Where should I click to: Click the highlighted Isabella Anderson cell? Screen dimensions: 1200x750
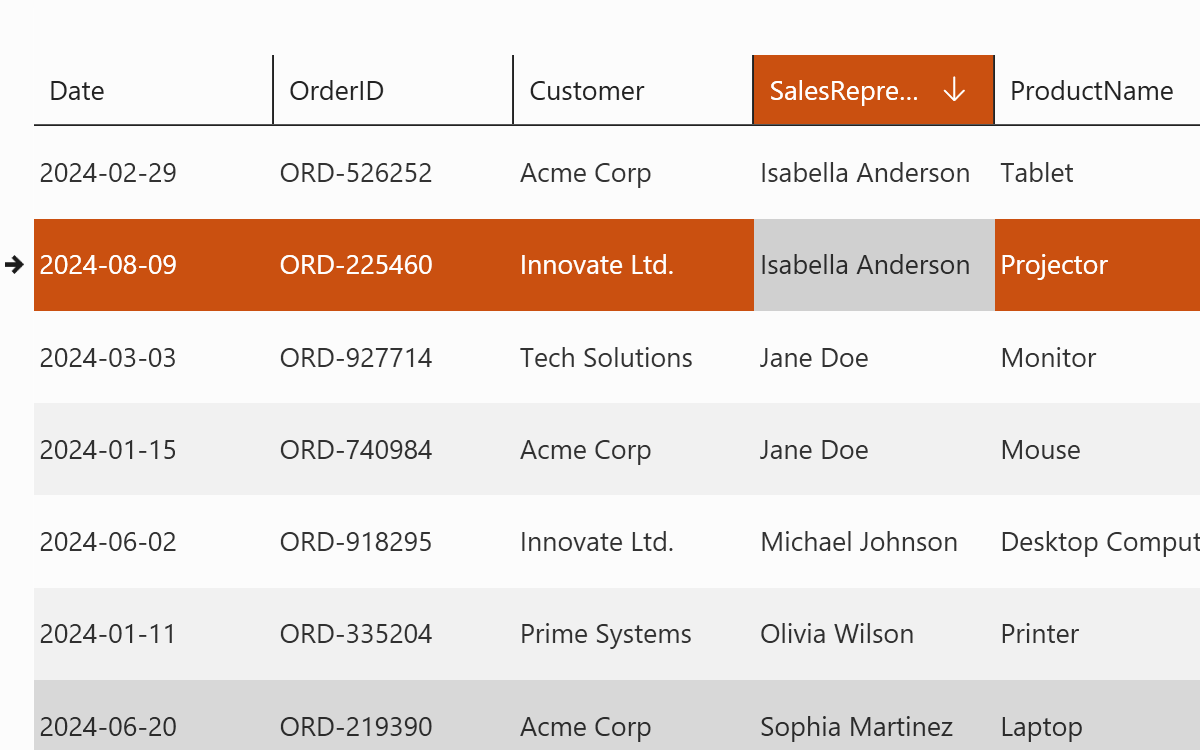click(x=865, y=265)
